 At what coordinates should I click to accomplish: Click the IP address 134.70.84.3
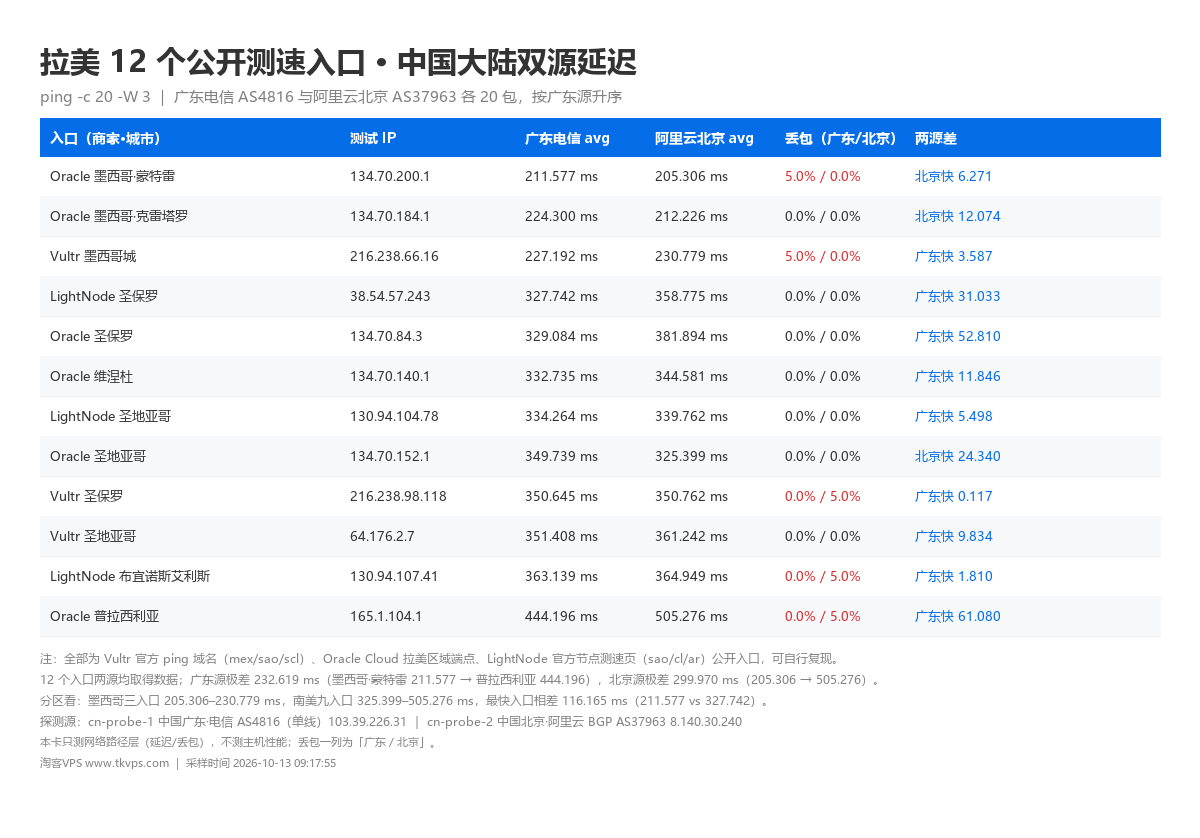coord(386,336)
